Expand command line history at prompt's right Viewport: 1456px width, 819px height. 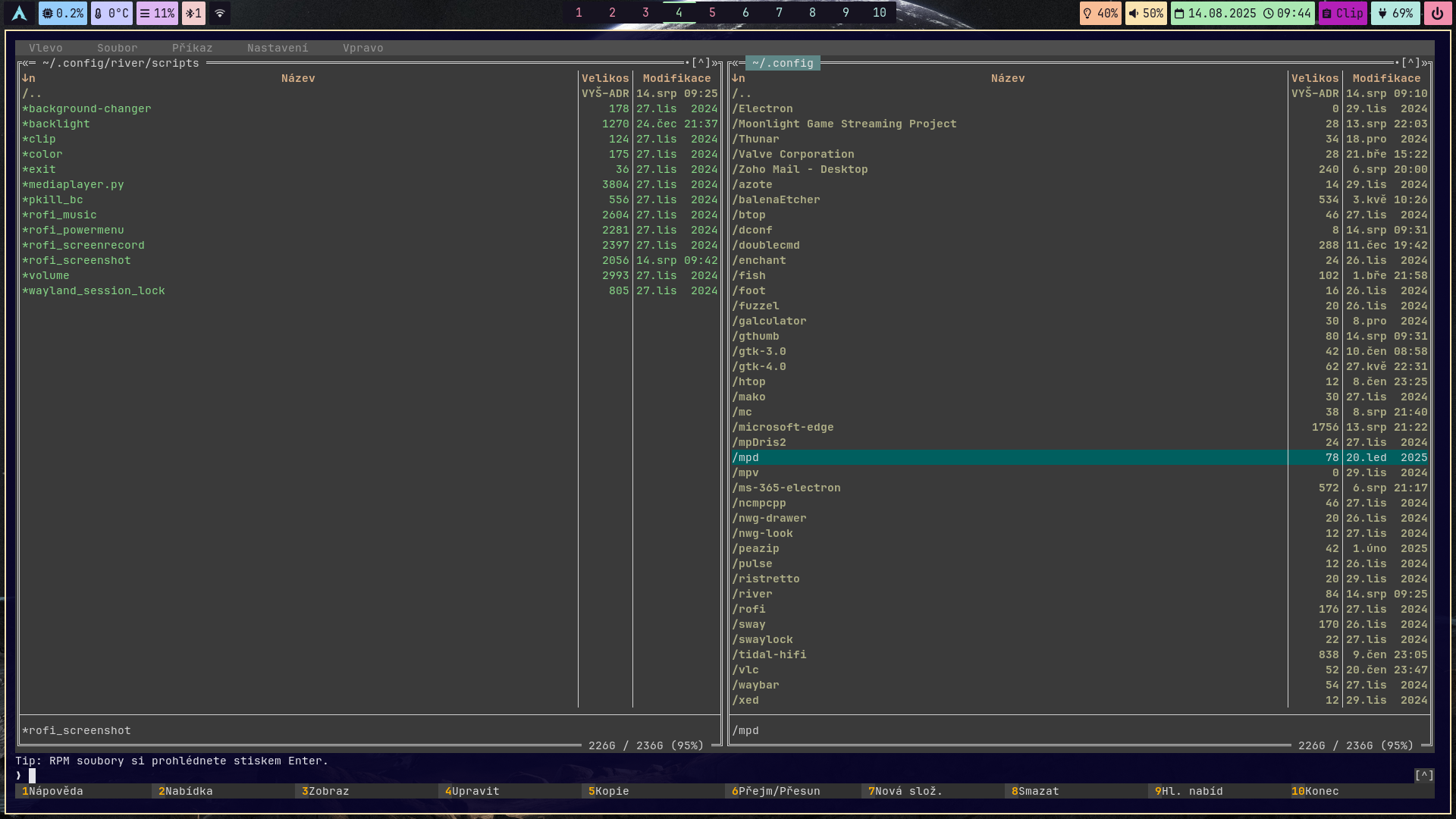pyautogui.click(x=1424, y=775)
